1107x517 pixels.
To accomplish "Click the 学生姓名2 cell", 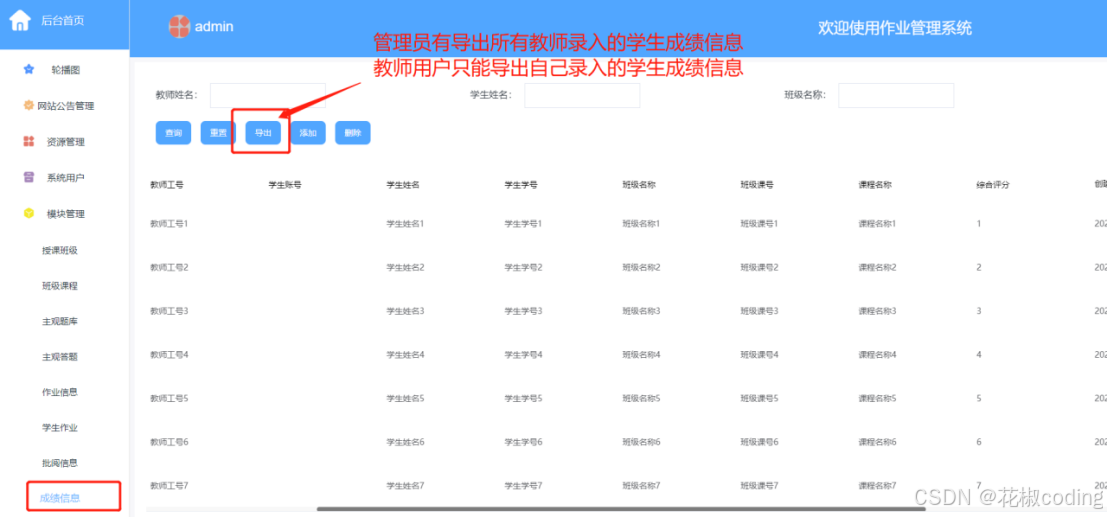I will click(x=405, y=267).
